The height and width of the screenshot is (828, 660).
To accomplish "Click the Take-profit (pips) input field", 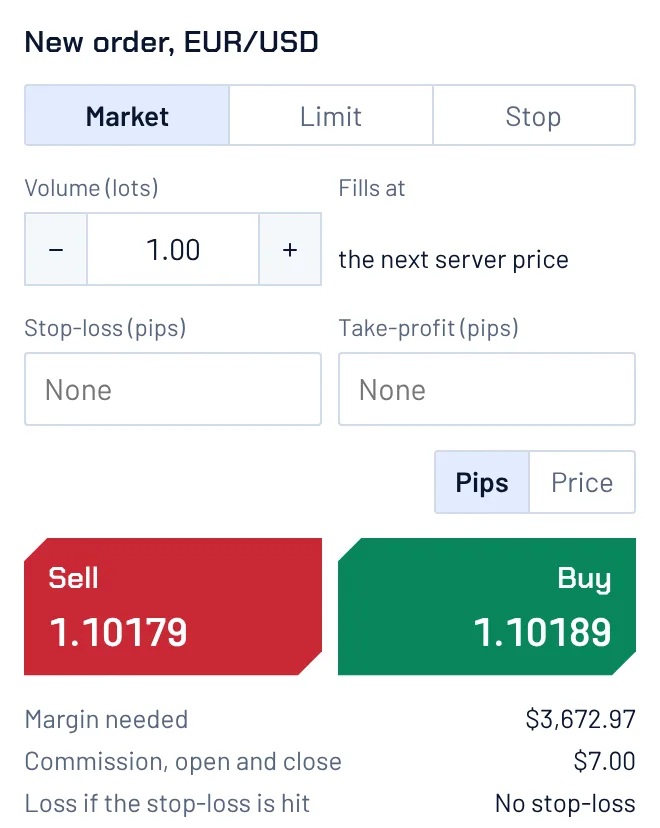I will coord(487,389).
